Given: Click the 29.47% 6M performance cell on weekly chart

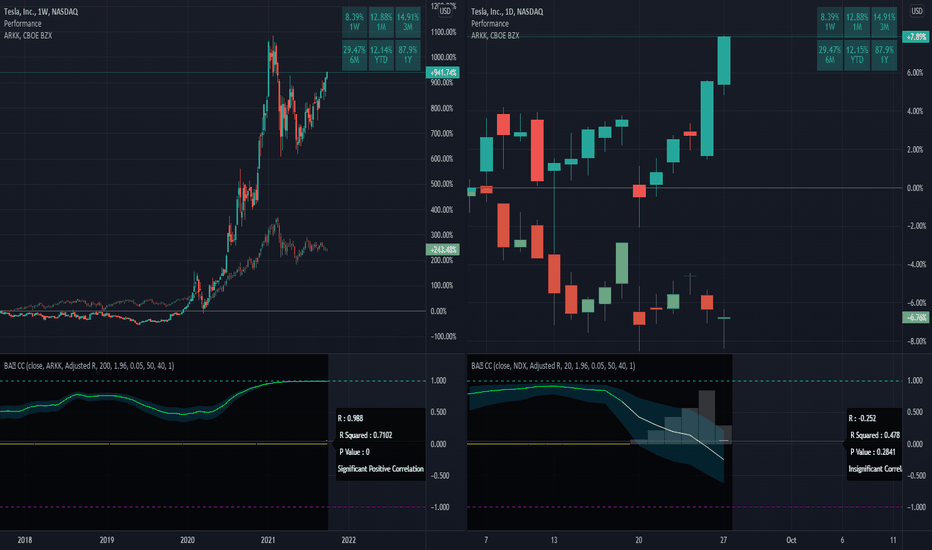Looking at the screenshot, I should coord(354,55).
